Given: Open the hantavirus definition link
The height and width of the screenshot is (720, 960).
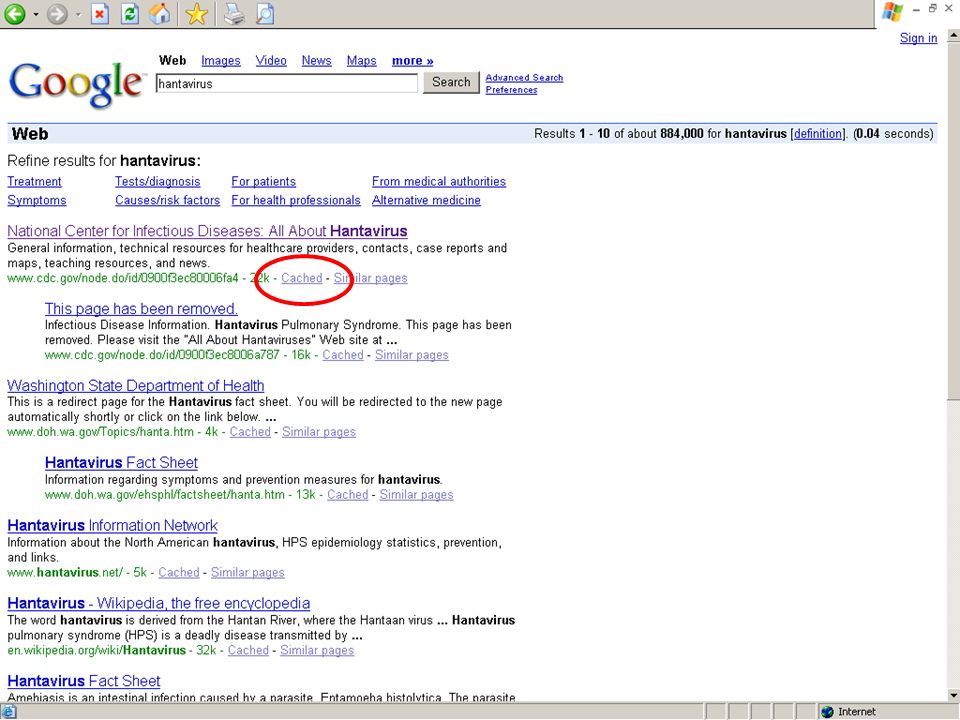Looking at the screenshot, I should pos(817,133).
